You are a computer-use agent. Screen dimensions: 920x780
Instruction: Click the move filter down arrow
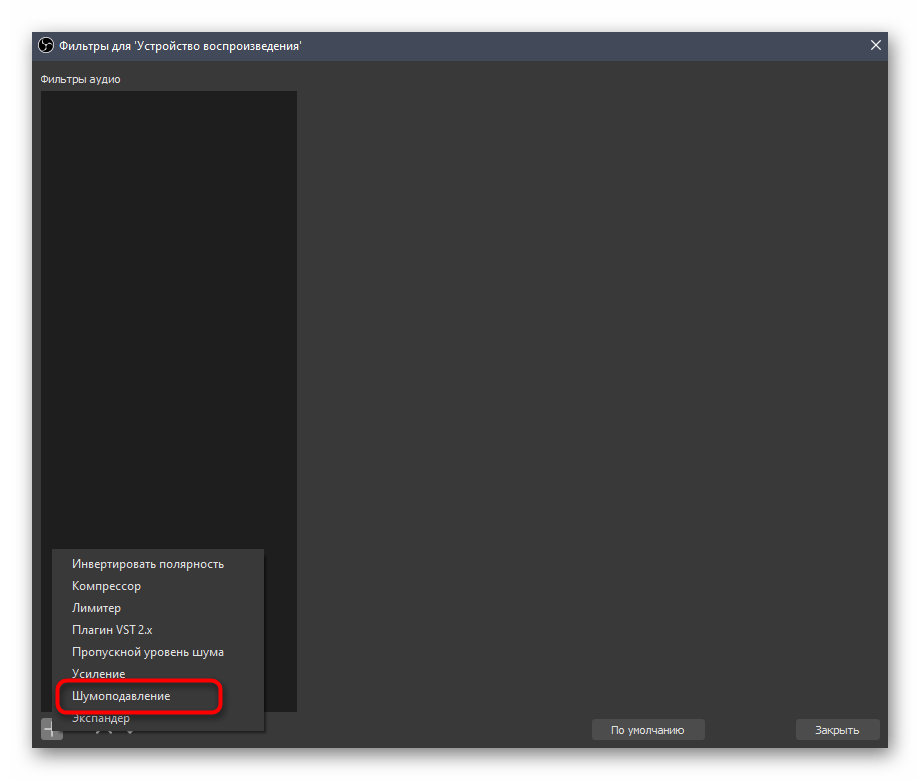128,732
